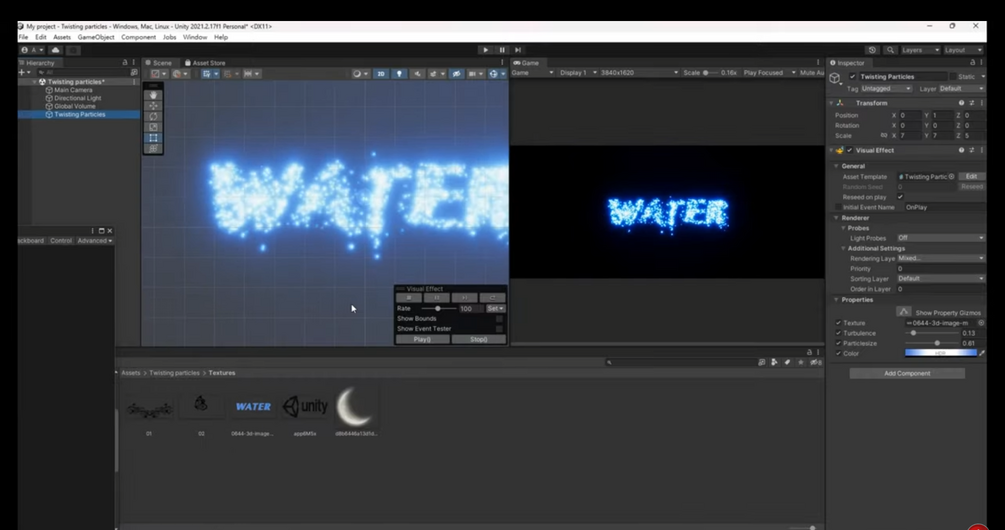Toggle Visual Effect component enabled checkbox
1005x530 pixels.
pos(850,150)
